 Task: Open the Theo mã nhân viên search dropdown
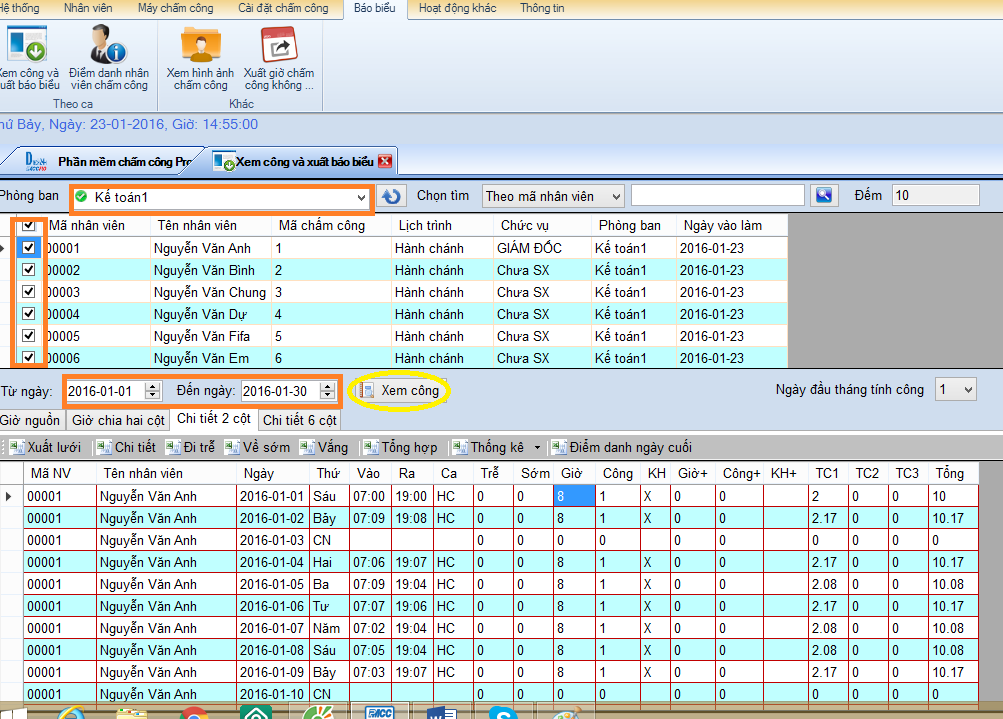point(553,196)
